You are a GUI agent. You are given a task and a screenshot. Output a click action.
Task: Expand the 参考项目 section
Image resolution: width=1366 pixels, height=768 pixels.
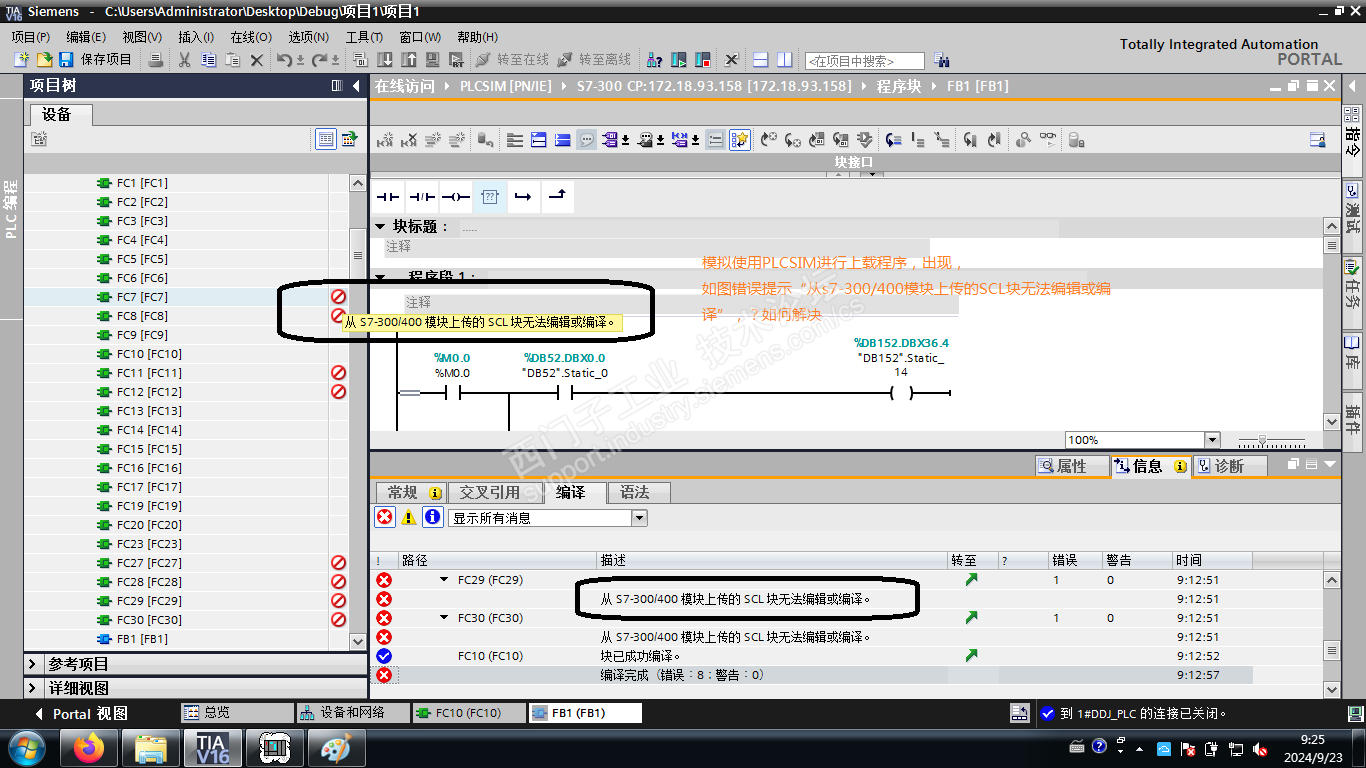coord(32,664)
